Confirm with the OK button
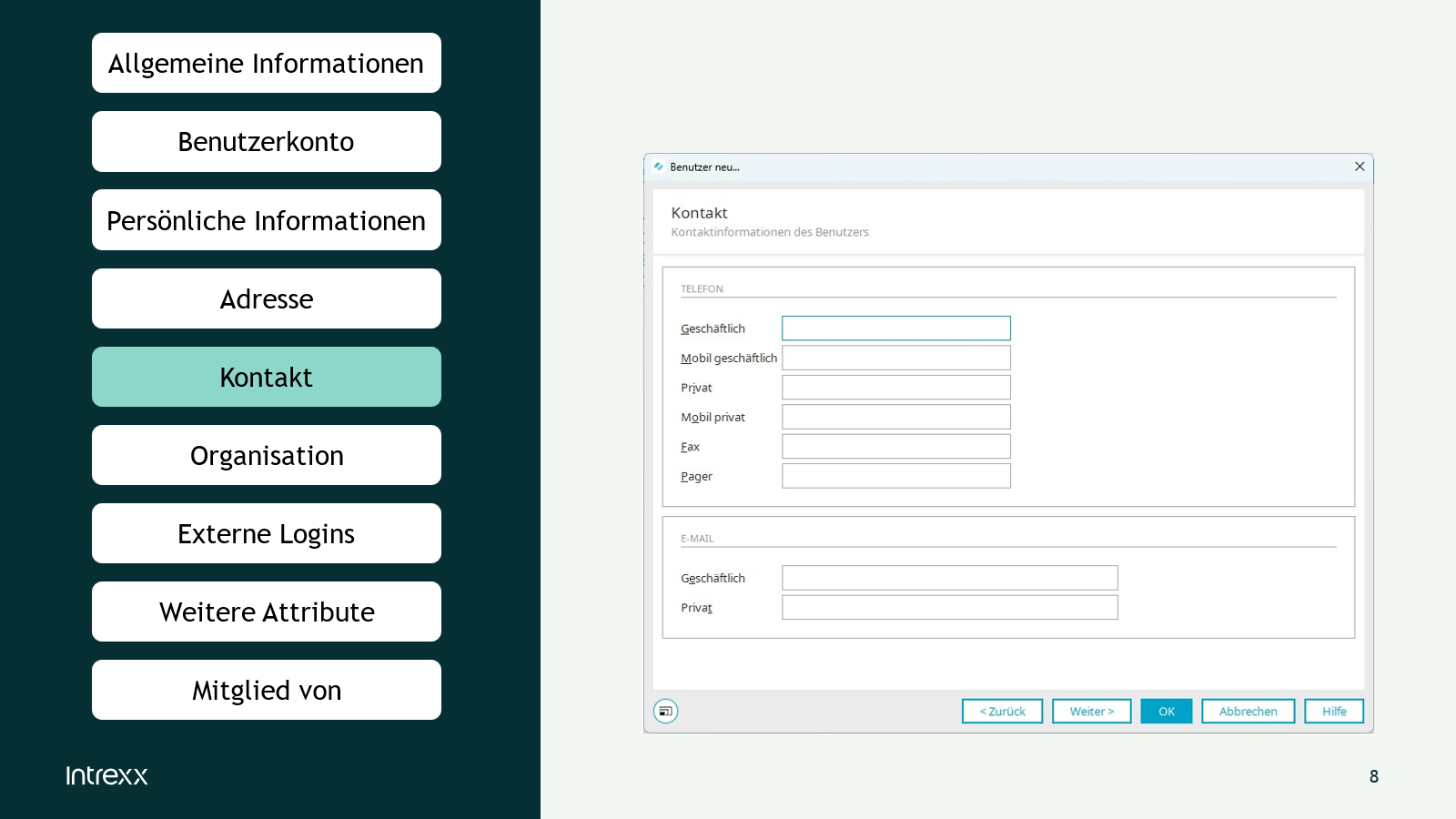 1166,711
